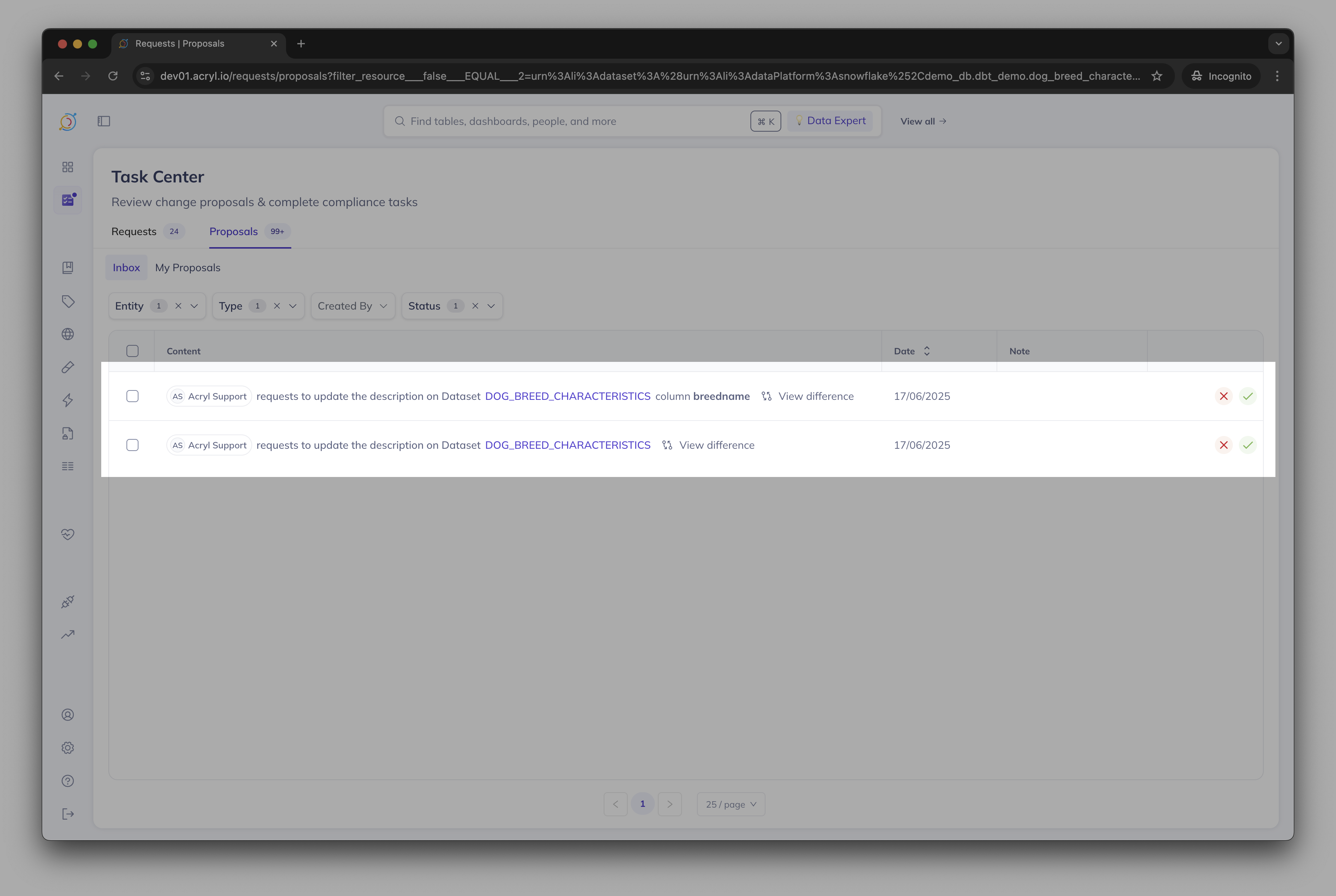Approve the breedname column proposal
Image resolution: width=1336 pixels, height=896 pixels.
point(1248,396)
